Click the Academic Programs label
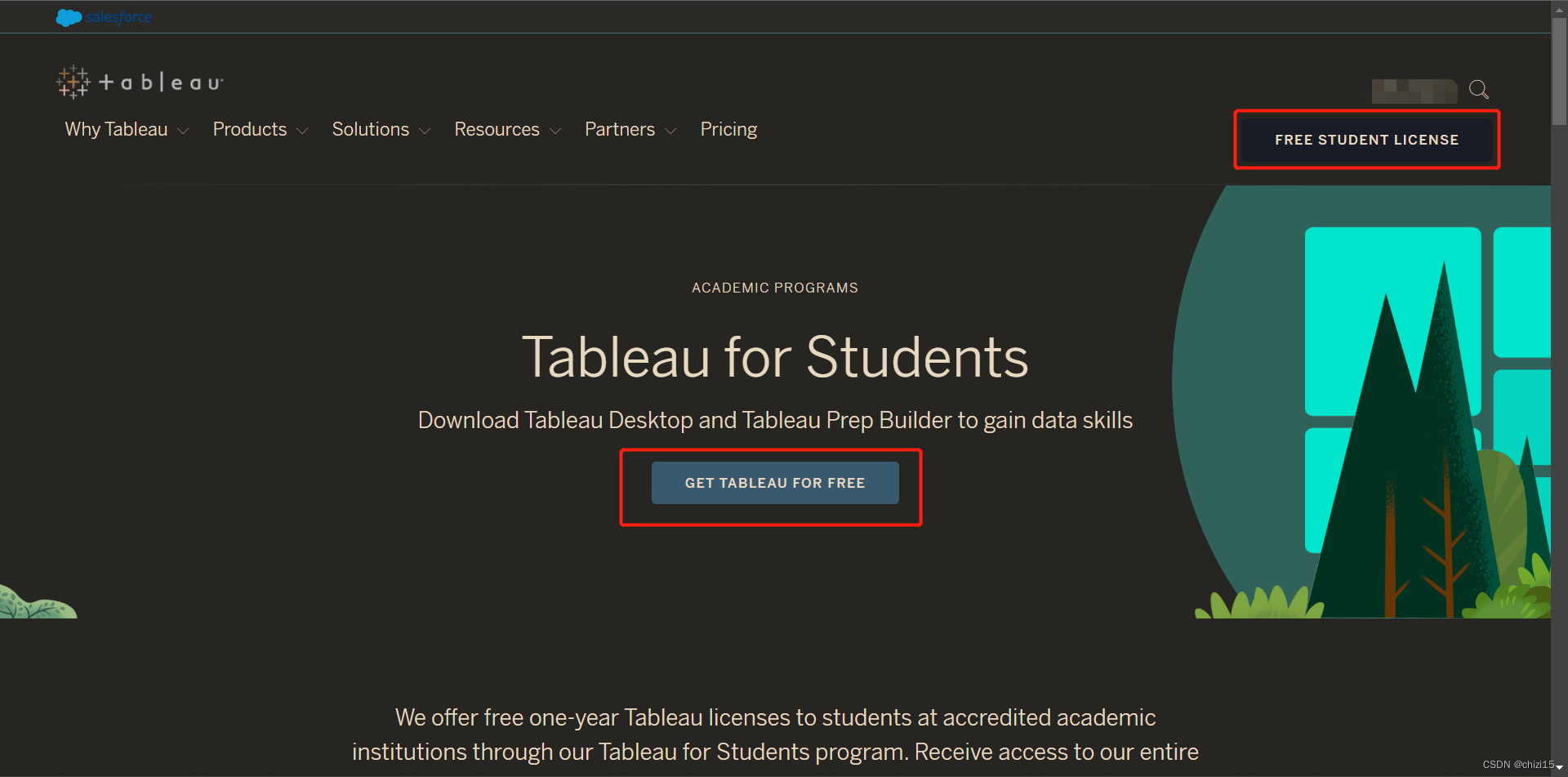Viewport: 1568px width, 777px height. 775,288
